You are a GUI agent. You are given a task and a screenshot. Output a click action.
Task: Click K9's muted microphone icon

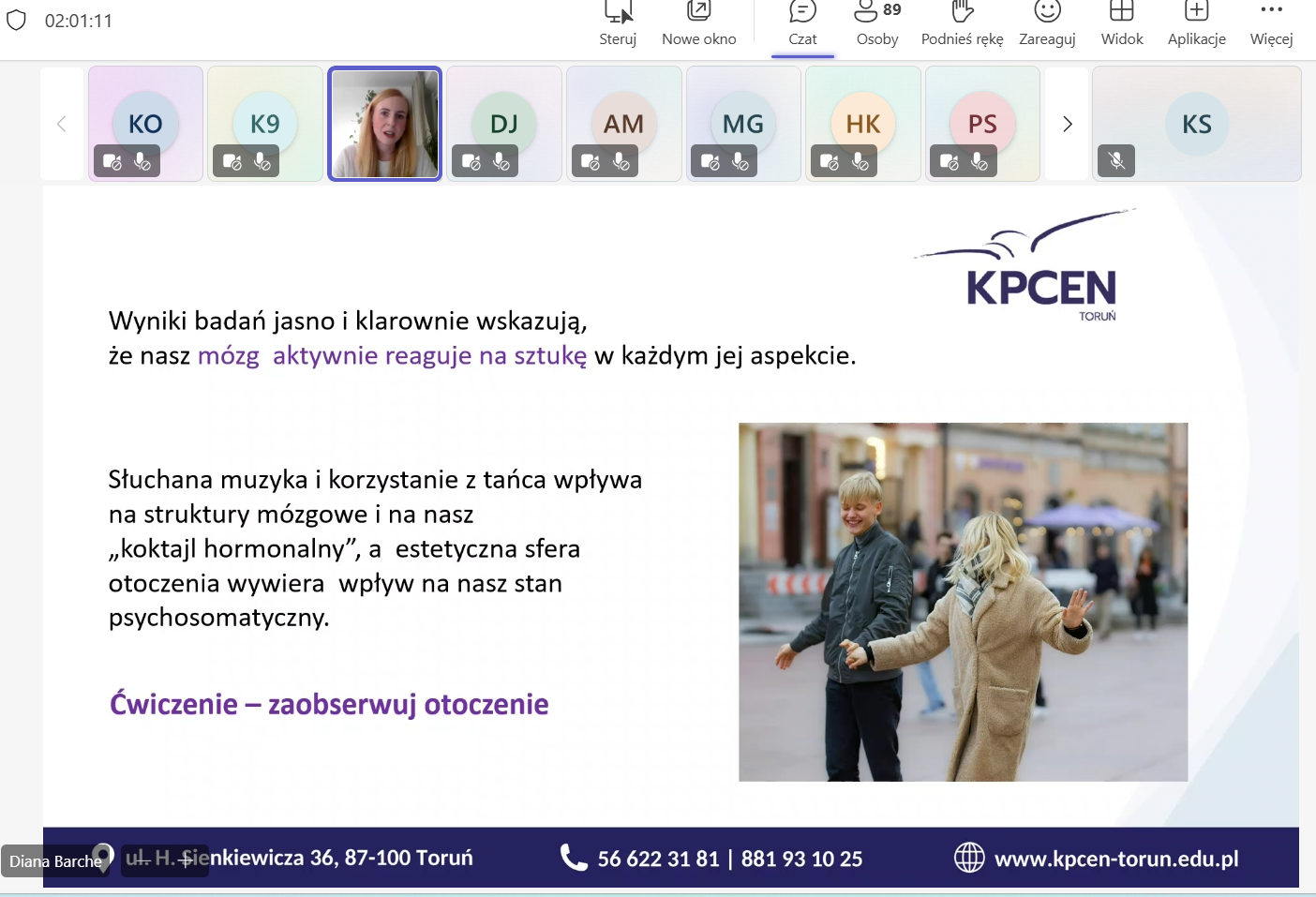coord(262,162)
